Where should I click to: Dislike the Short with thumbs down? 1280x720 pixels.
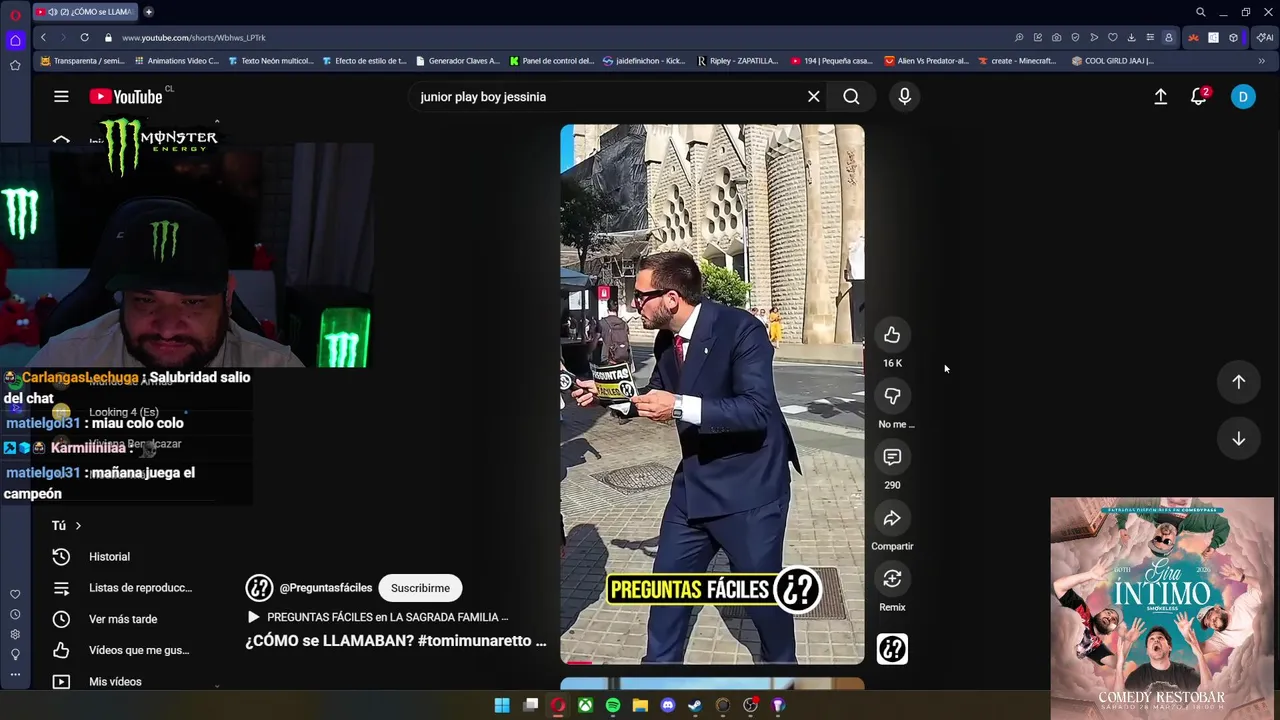pyautogui.click(x=892, y=396)
